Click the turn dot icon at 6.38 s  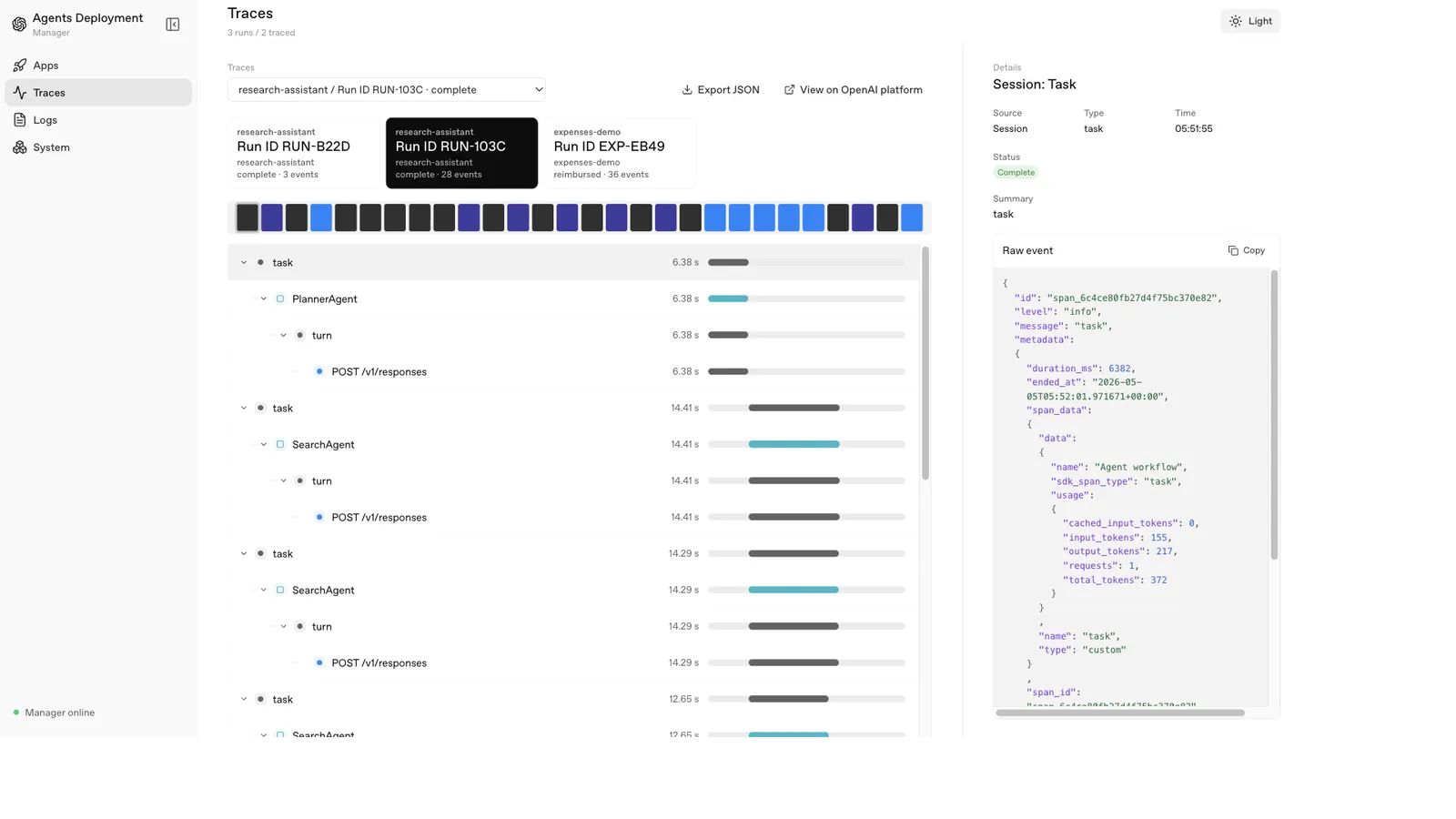point(300,336)
